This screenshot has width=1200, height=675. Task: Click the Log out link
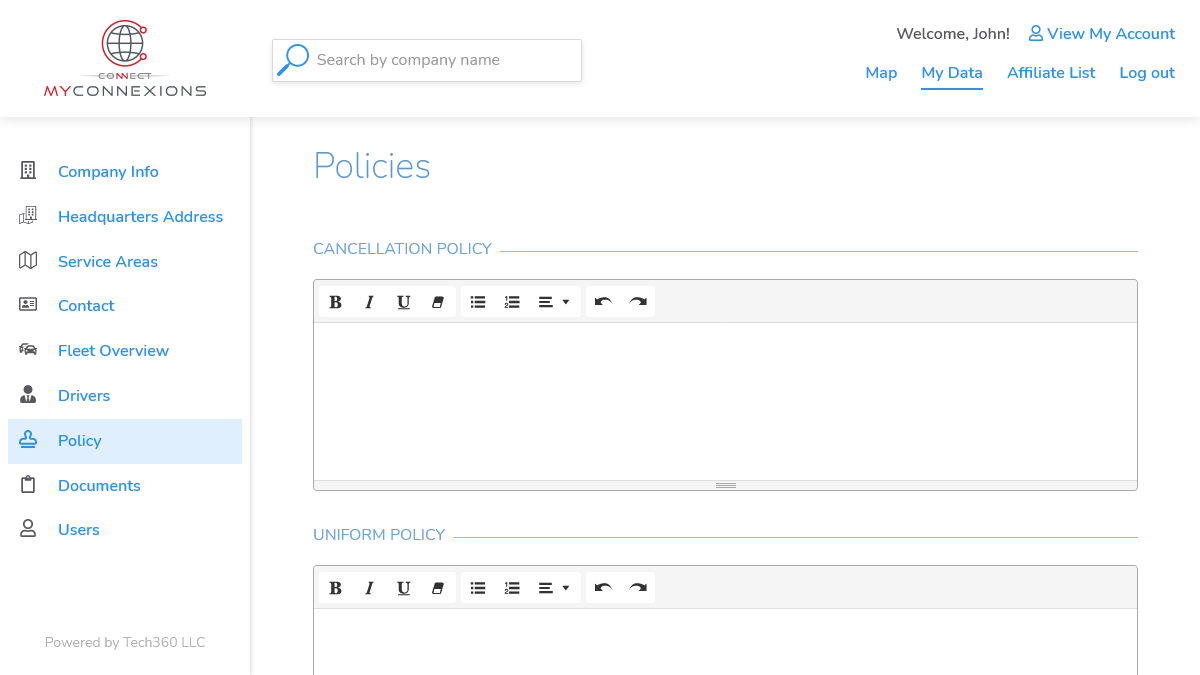pyautogui.click(x=1147, y=73)
